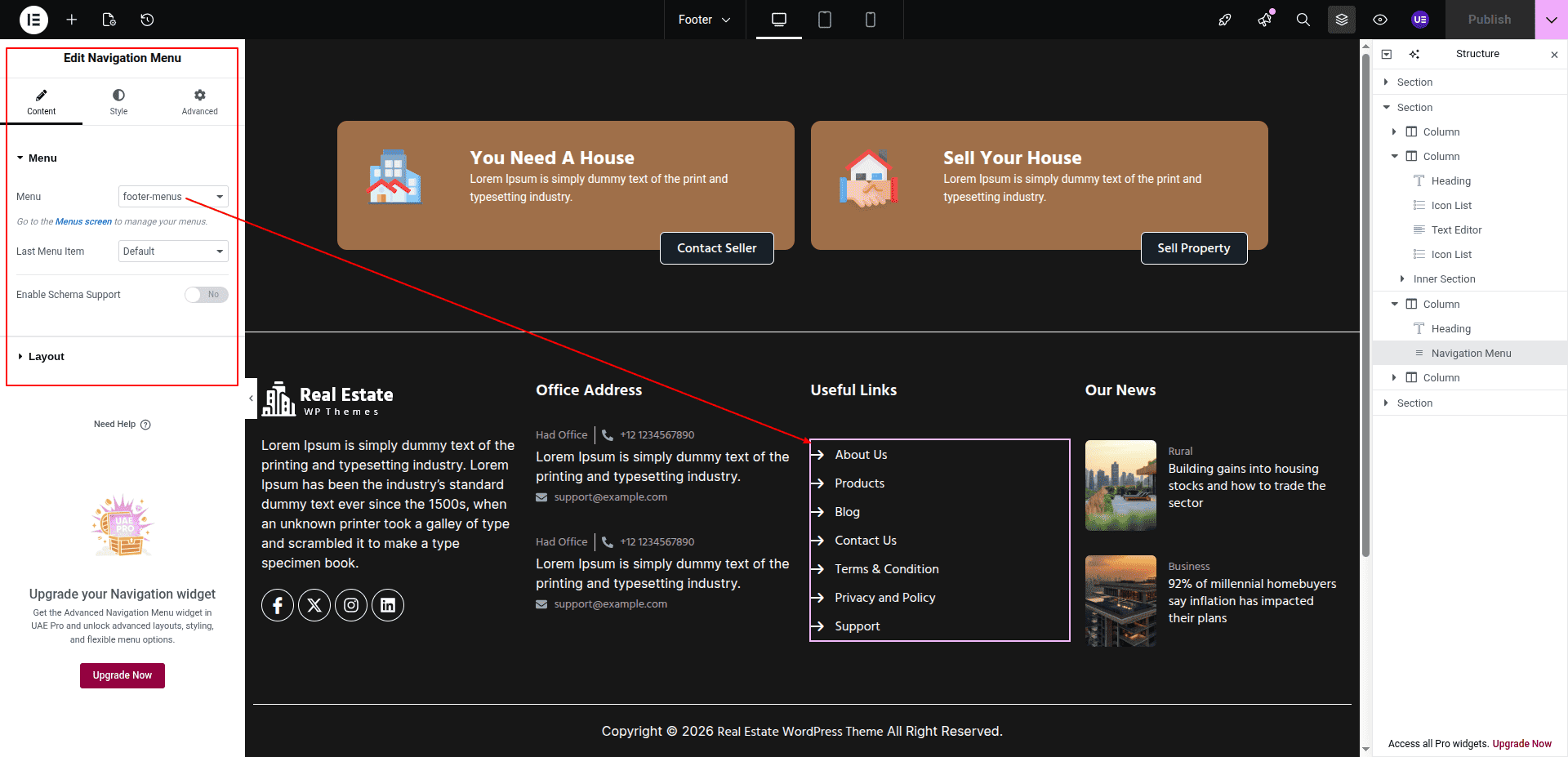Open the History clock icon
Viewport: 1568px width, 757px height.
tap(147, 20)
